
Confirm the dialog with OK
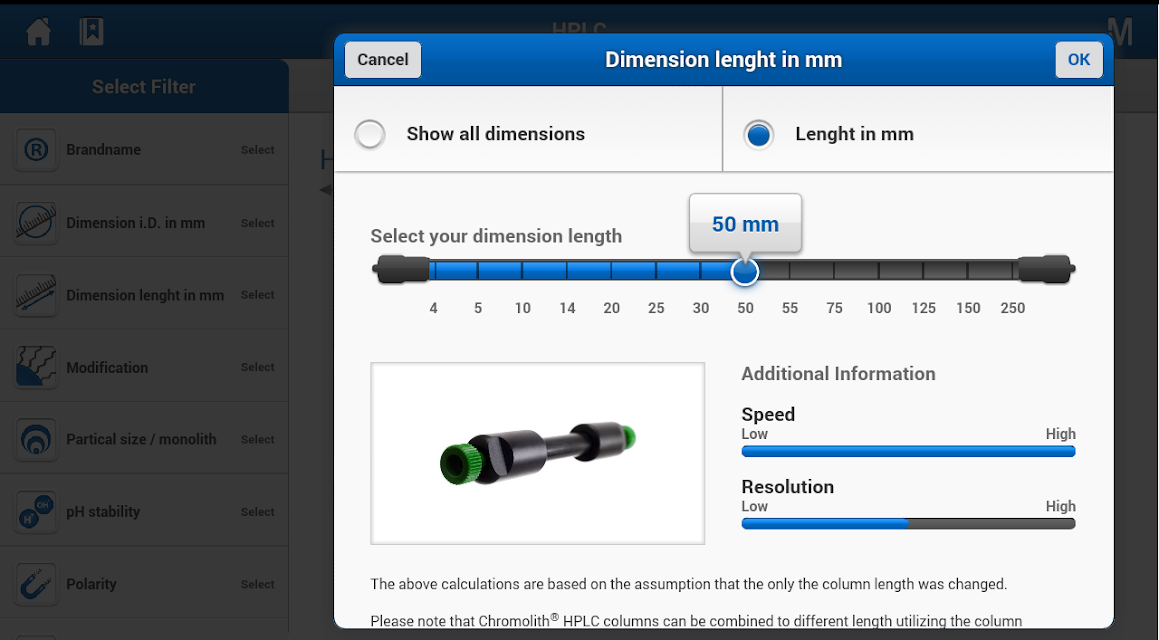1078,60
